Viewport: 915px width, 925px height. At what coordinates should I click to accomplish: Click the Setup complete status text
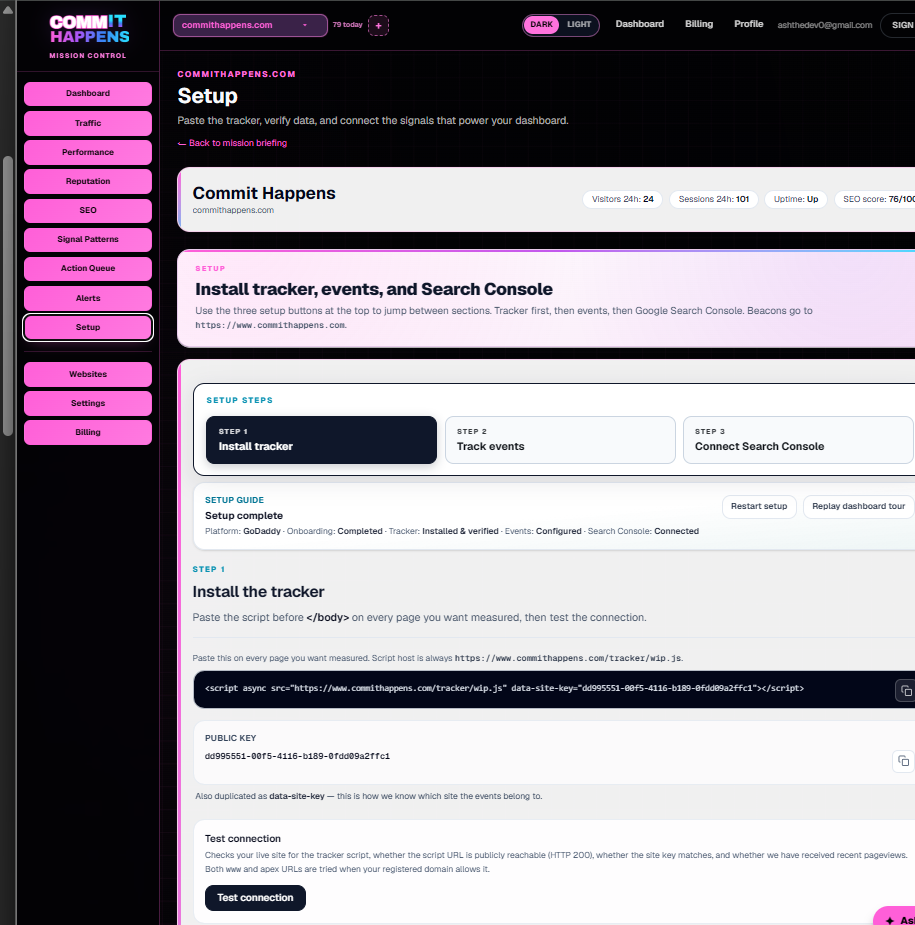(x=244, y=516)
